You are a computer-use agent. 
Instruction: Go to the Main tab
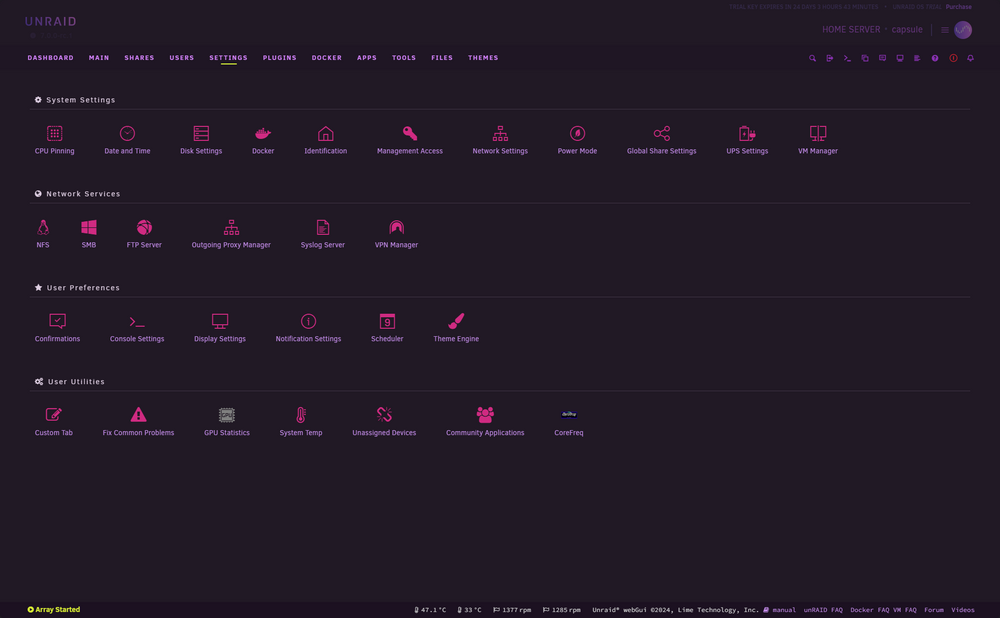pyautogui.click(x=99, y=57)
